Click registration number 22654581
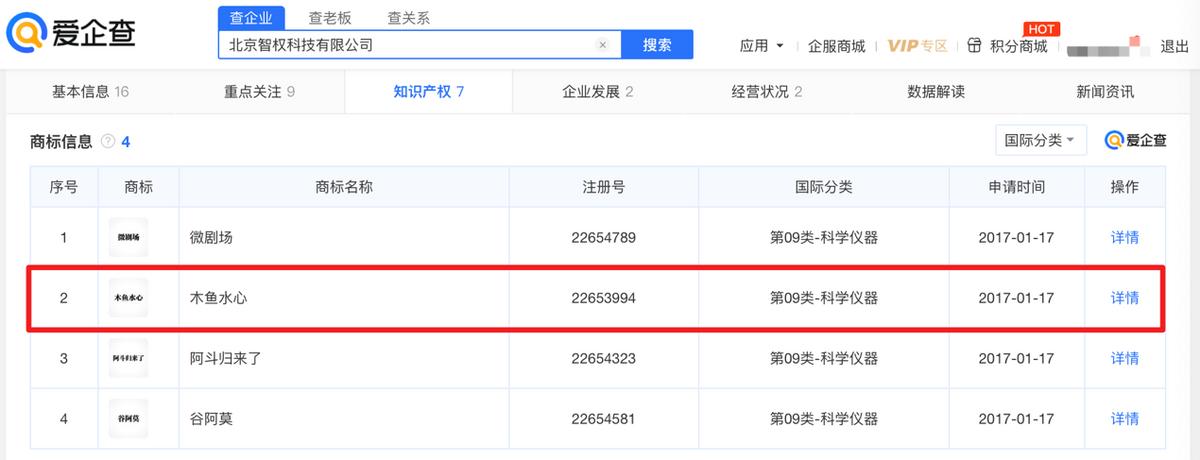 click(x=603, y=419)
